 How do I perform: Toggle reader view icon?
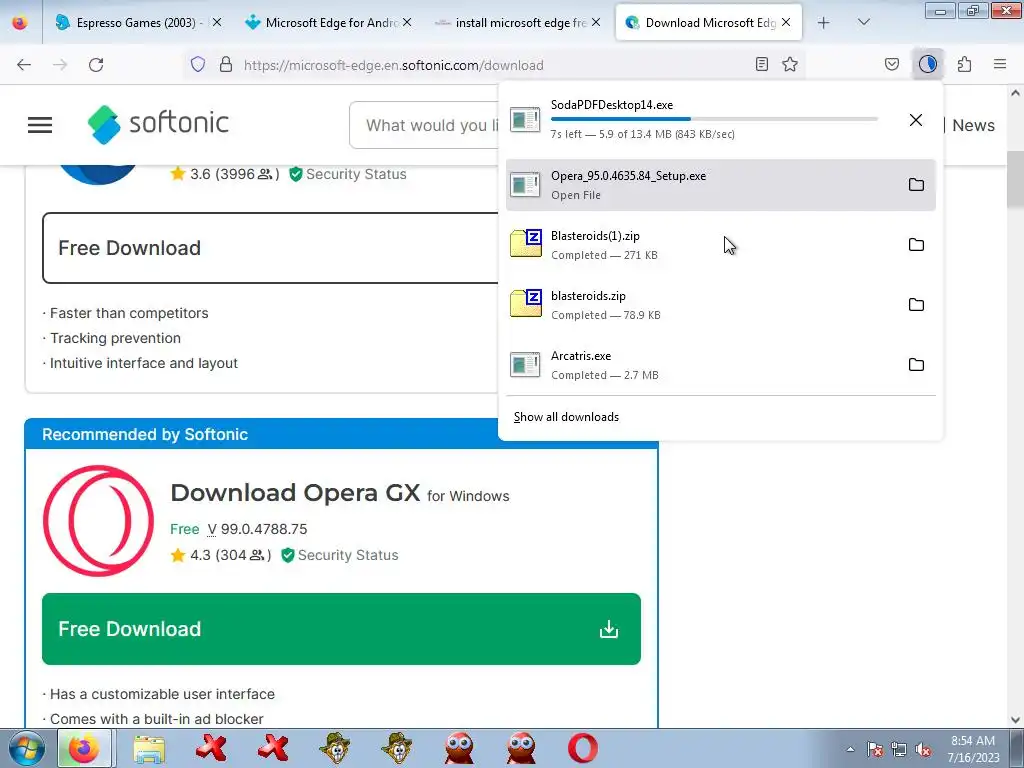pyautogui.click(x=761, y=64)
